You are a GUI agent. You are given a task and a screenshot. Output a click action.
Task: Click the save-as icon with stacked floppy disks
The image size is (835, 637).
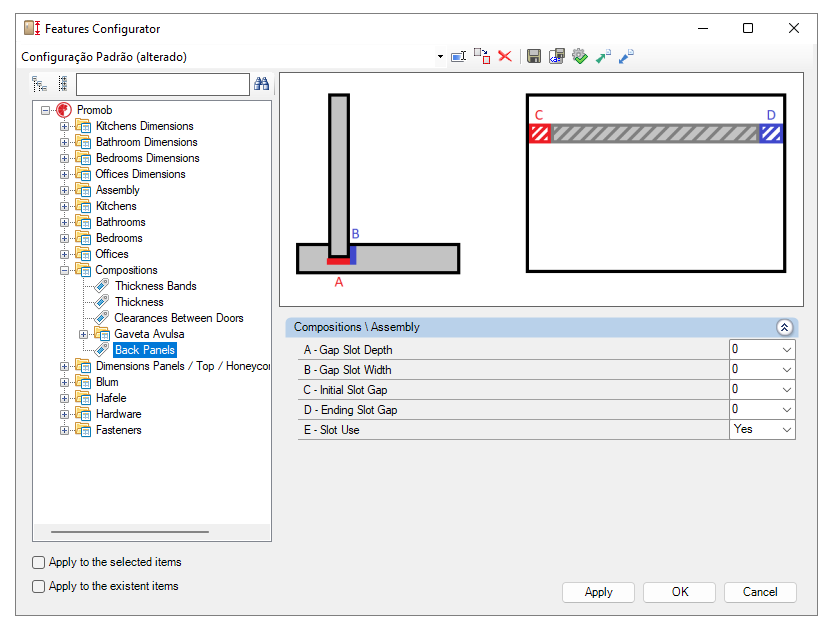pos(556,56)
